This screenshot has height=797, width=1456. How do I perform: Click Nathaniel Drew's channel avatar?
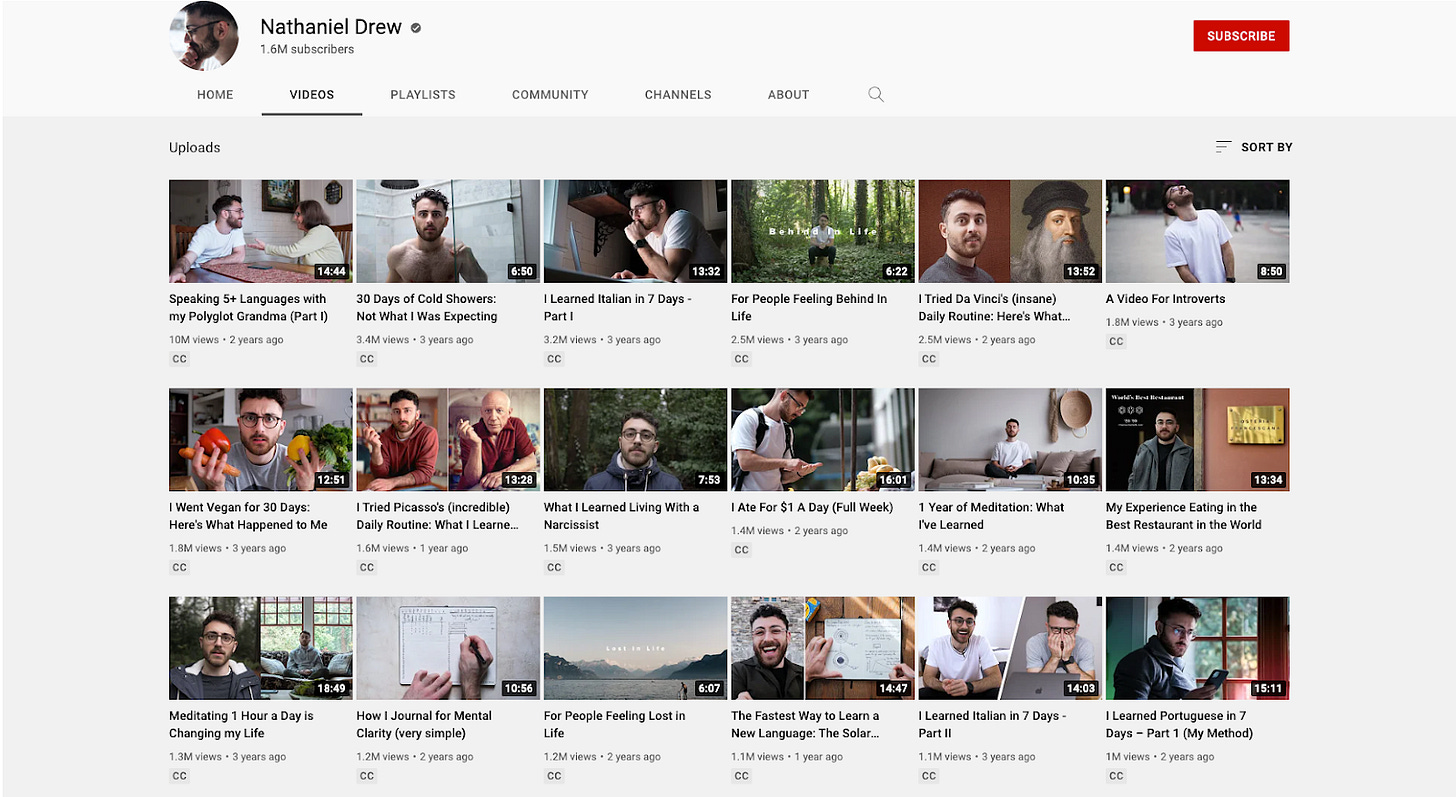204,36
